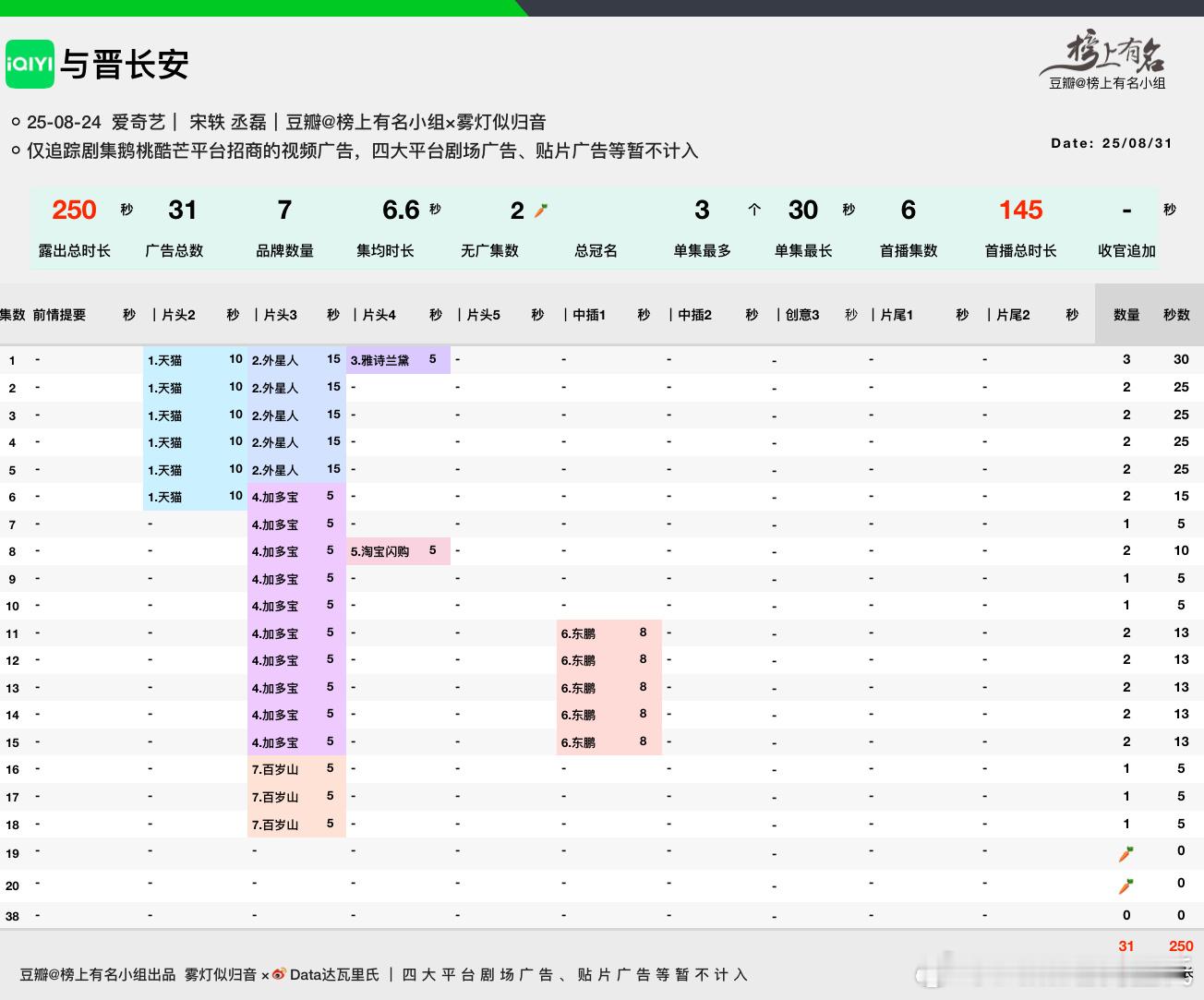Click the 数量 column header
The image size is (1204, 1000).
click(1126, 315)
